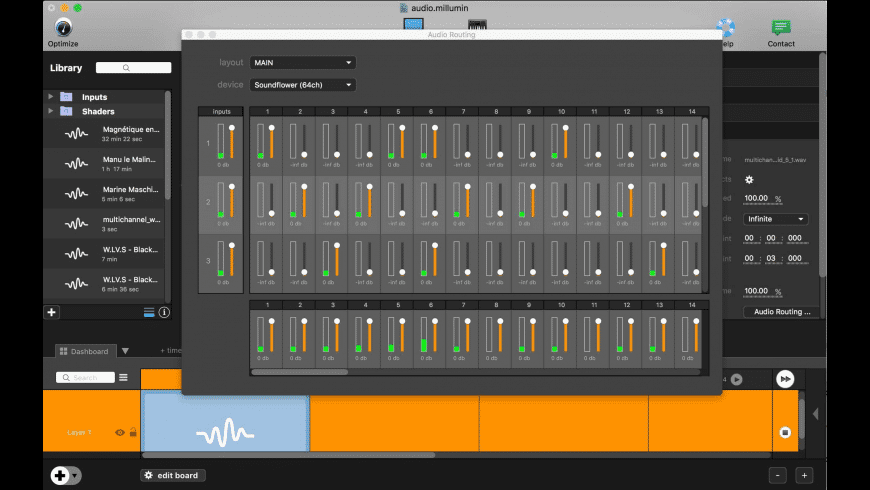Open the Contact chat icon
The width and height of the screenshot is (870, 490).
point(781,27)
